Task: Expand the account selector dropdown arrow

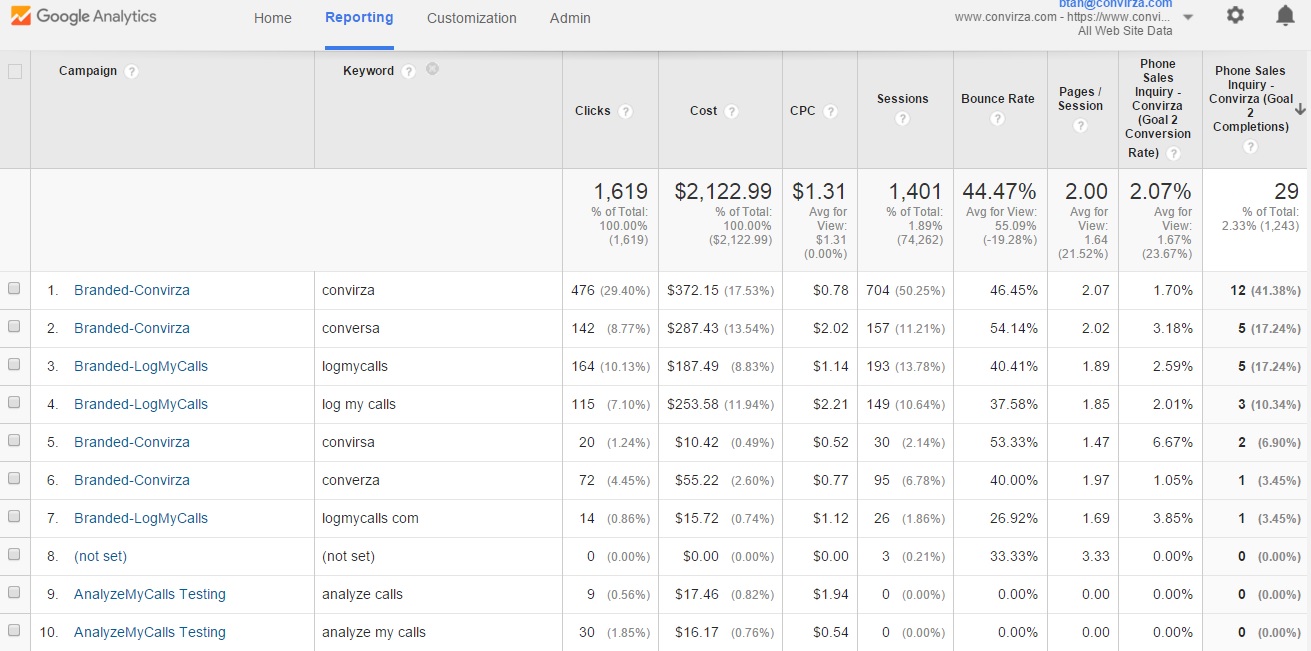Action: pos(1187,17)
